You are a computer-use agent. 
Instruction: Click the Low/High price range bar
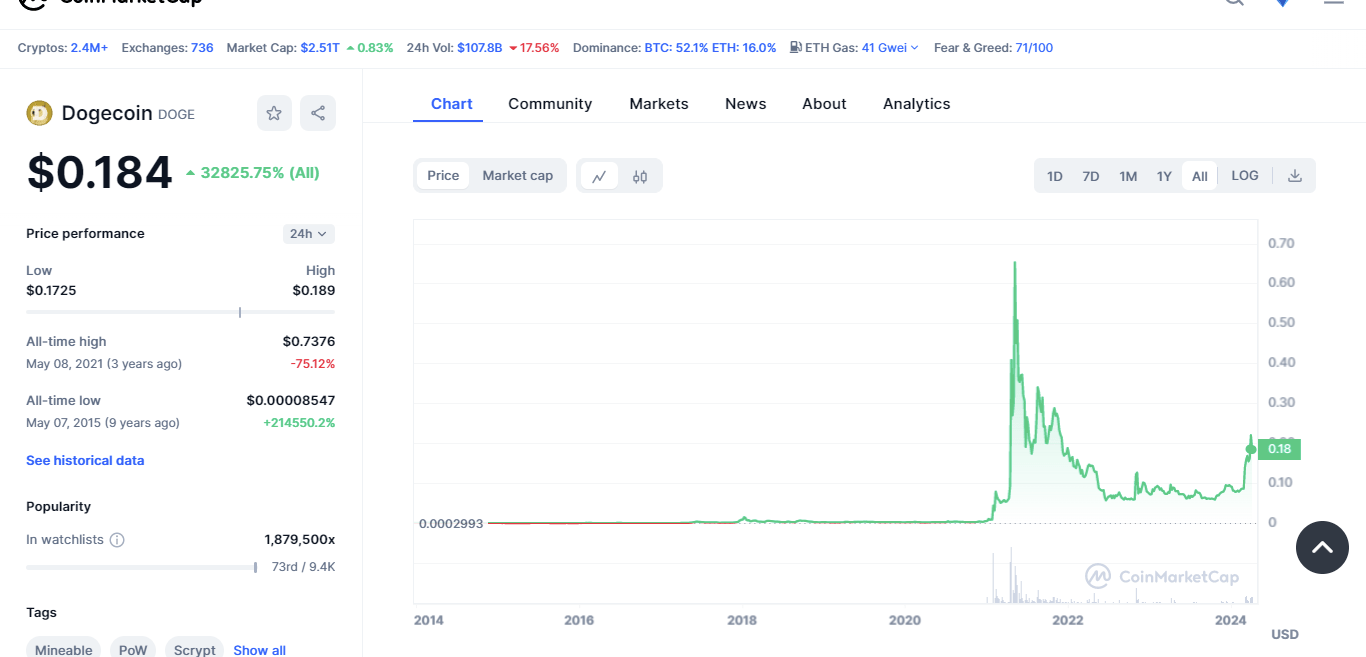coord(181,312)
